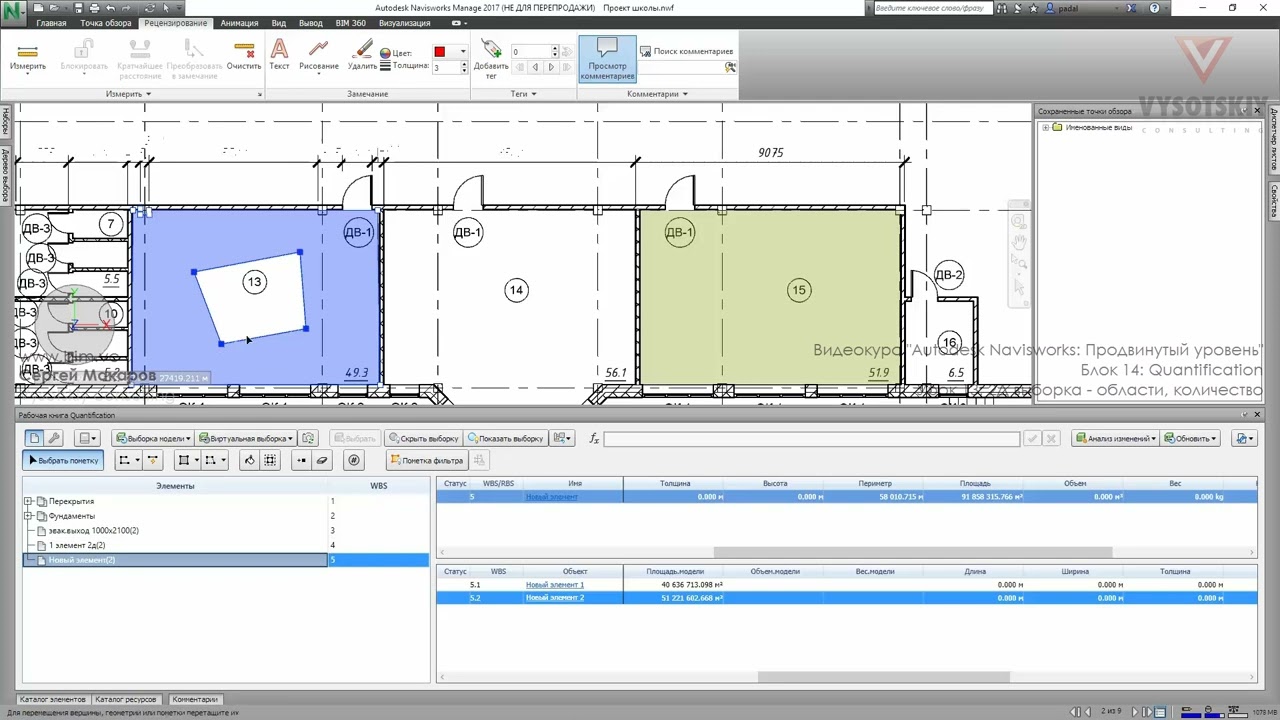Screen dimensions: 1280x720
Task: Toggle the Просмотр комментариев button
Action: click(607, 59)
